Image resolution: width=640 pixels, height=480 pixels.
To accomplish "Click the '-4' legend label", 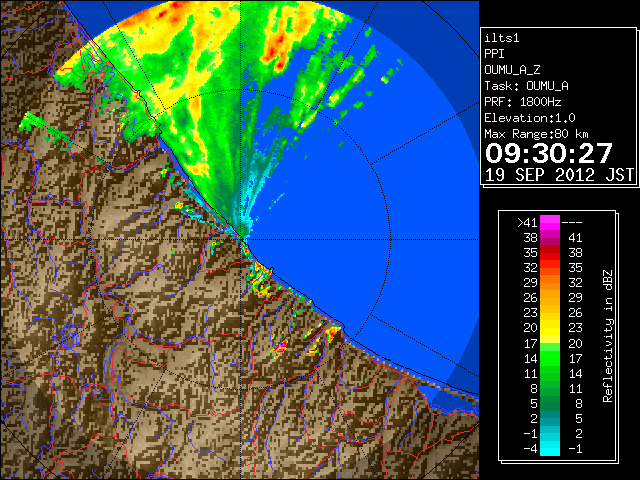I will [531, 449].
